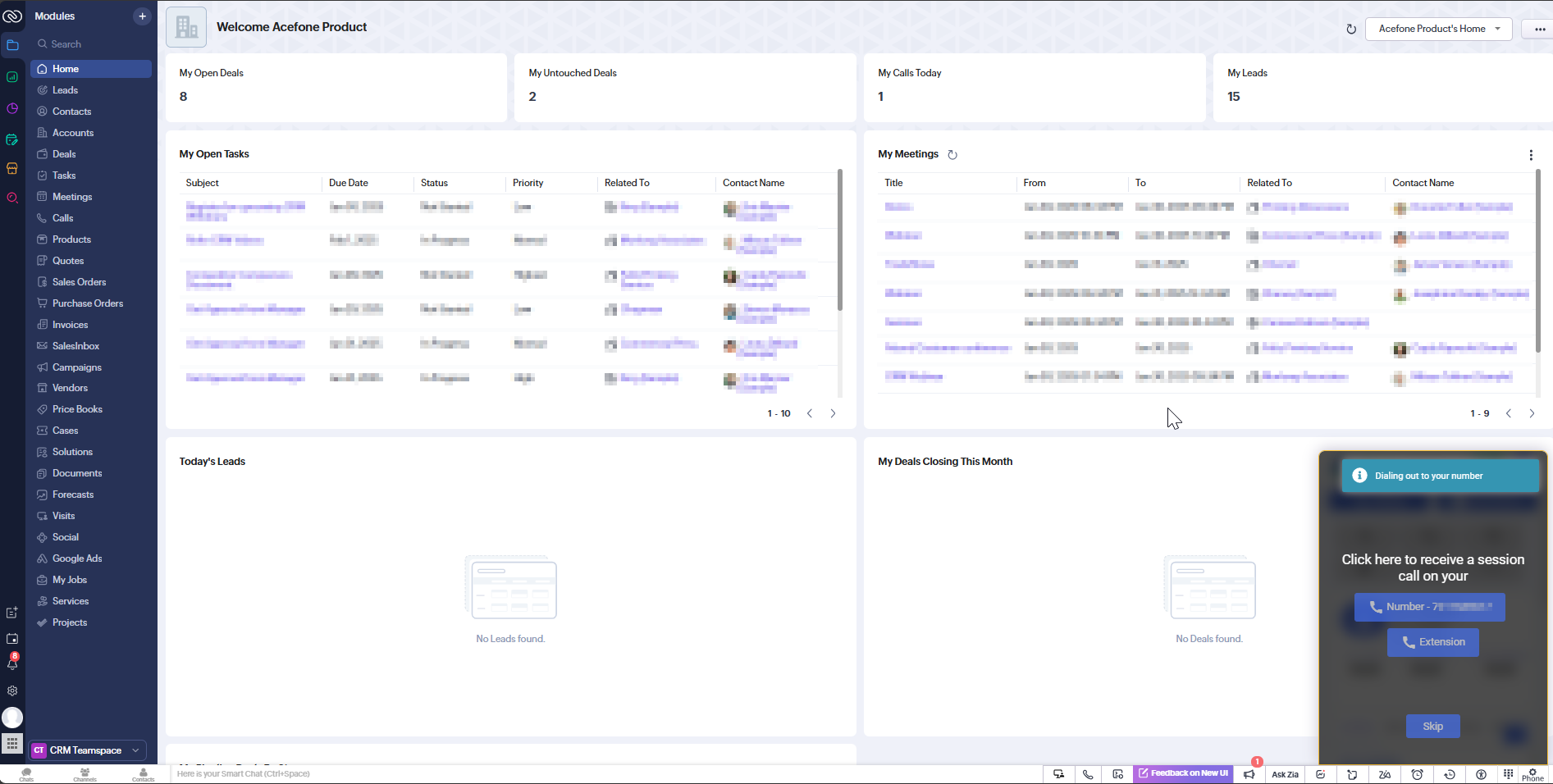Open the teal calendar-edit rail icon
This screenshot has height=784, width=1553.
tap(12, 139)
